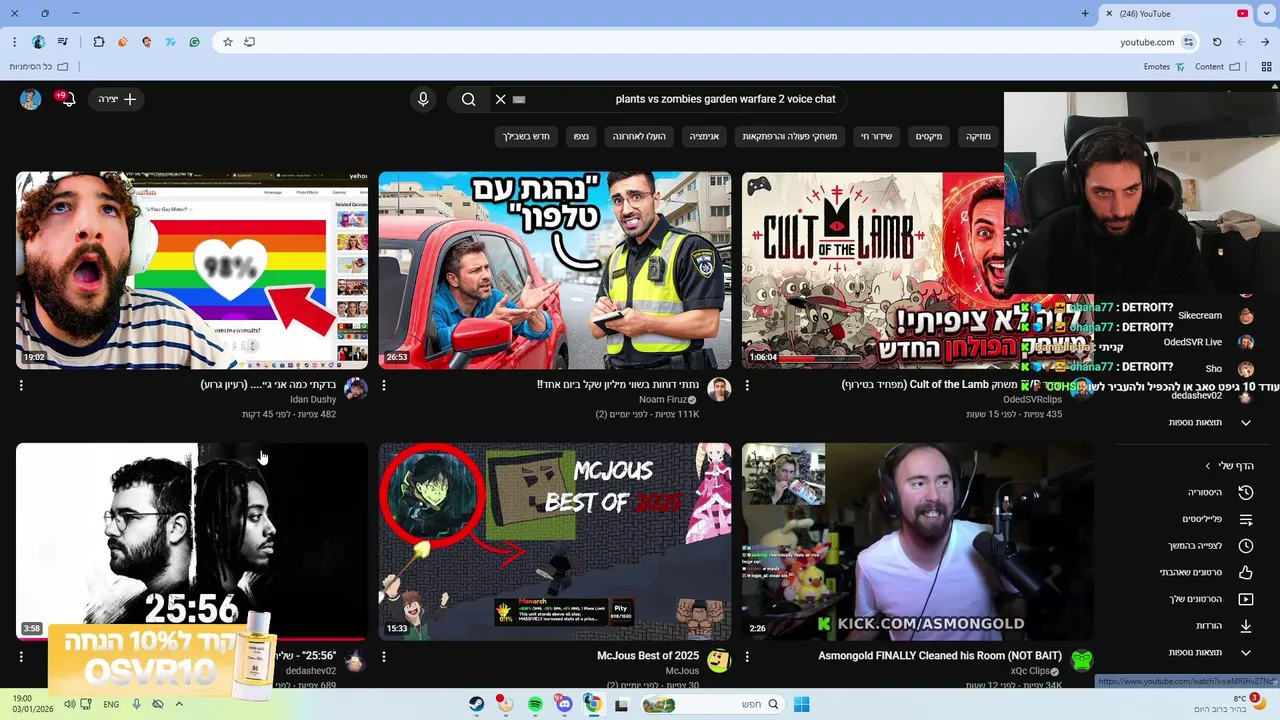Image resolution: width=1280 pixels, height=720 pixels.
Task: Open Steam from the taskbar
Action: (477, 704)
